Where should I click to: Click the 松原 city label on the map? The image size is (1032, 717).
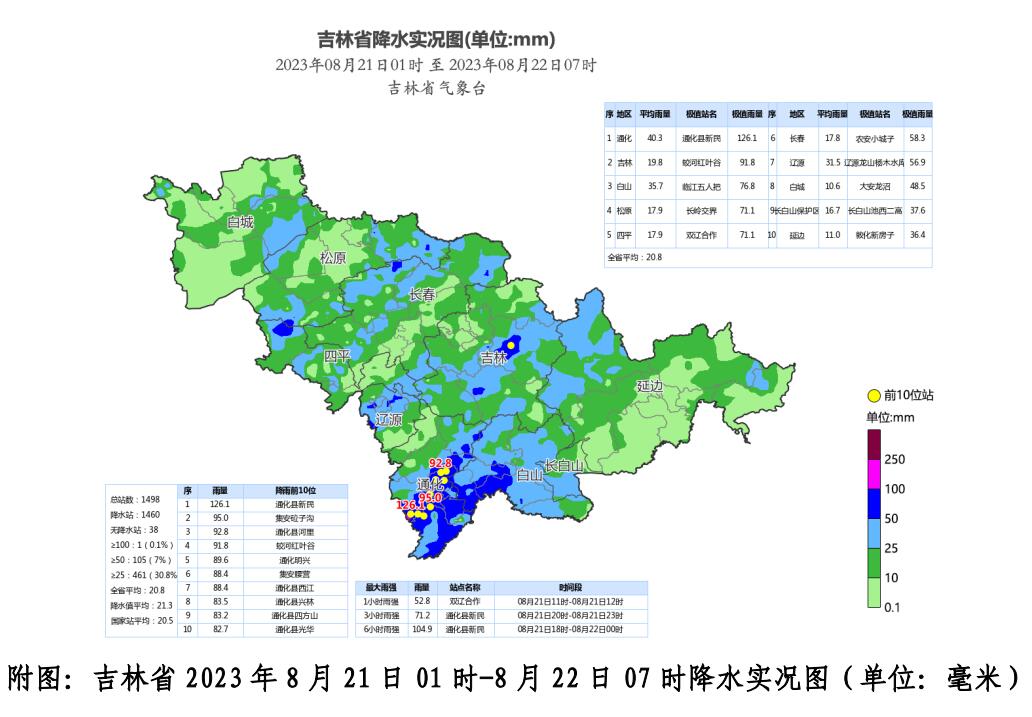[333, 258]
